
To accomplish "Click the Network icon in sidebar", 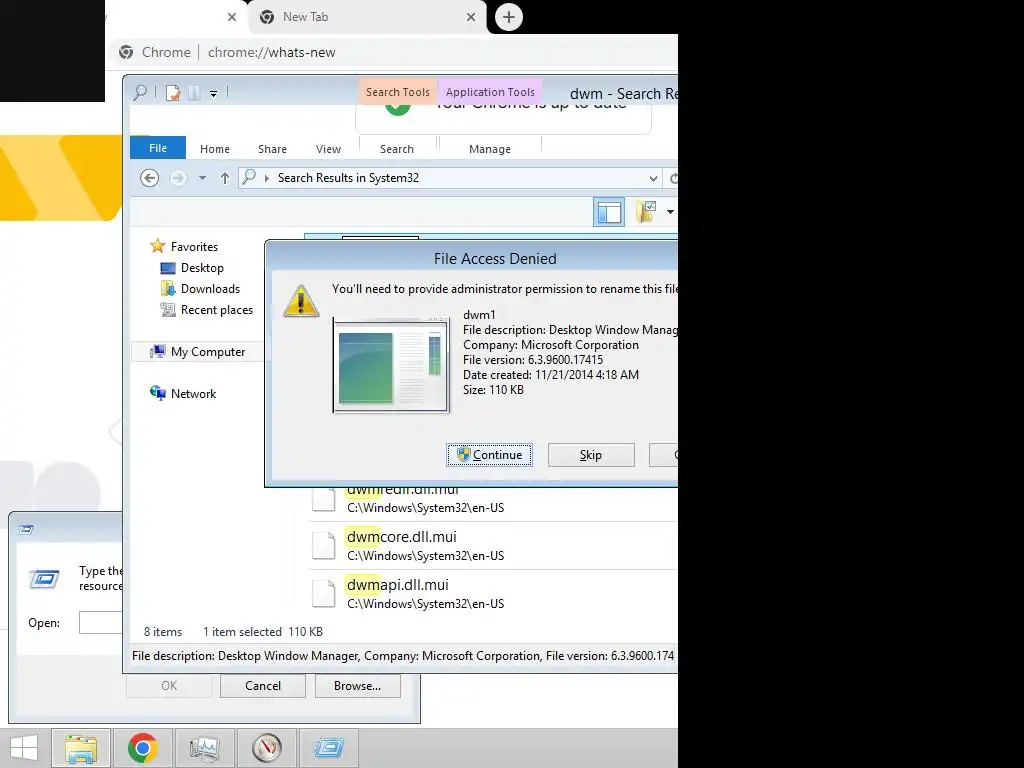I will click(x=157, y=393).
